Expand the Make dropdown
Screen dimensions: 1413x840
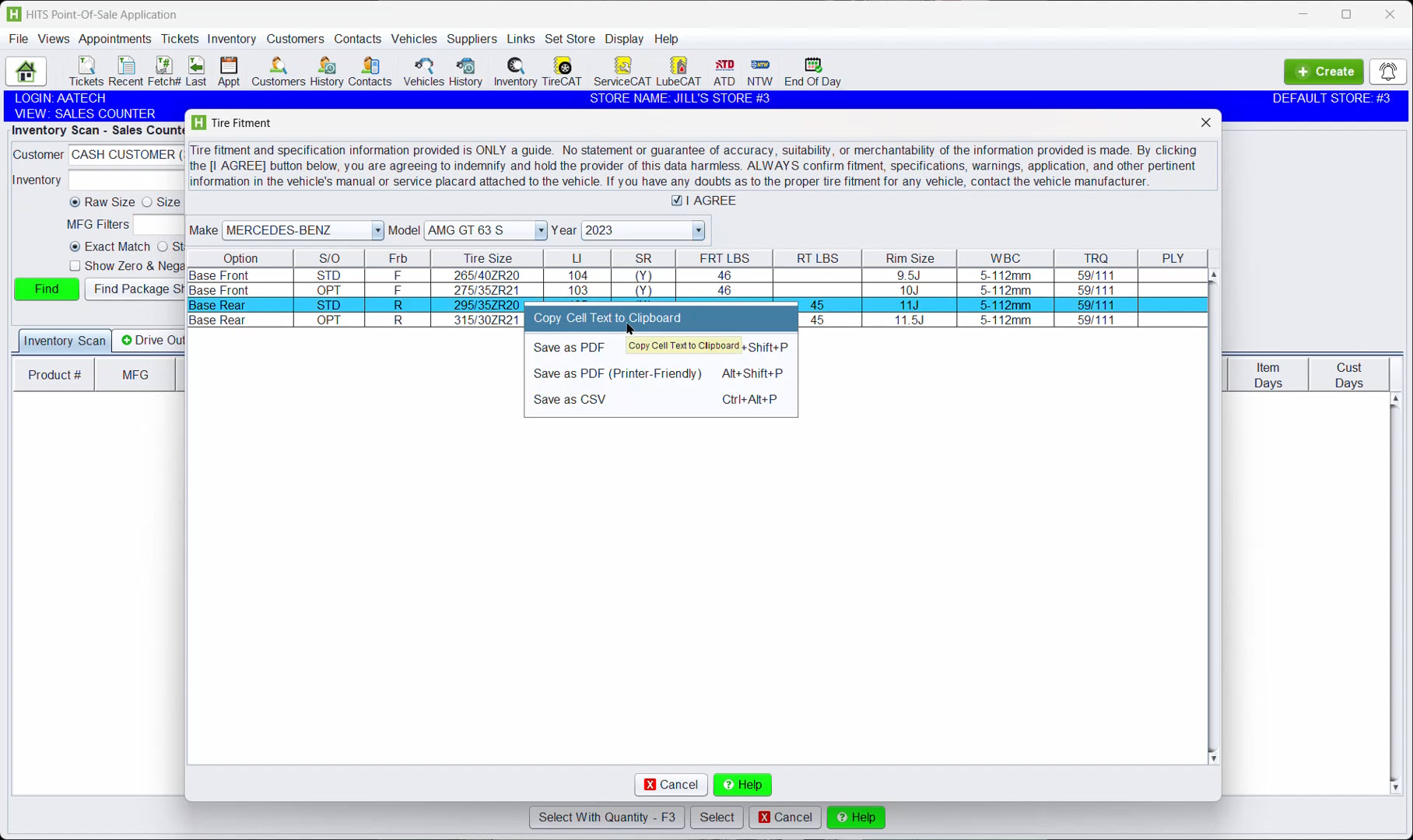(x=377, y=230)
